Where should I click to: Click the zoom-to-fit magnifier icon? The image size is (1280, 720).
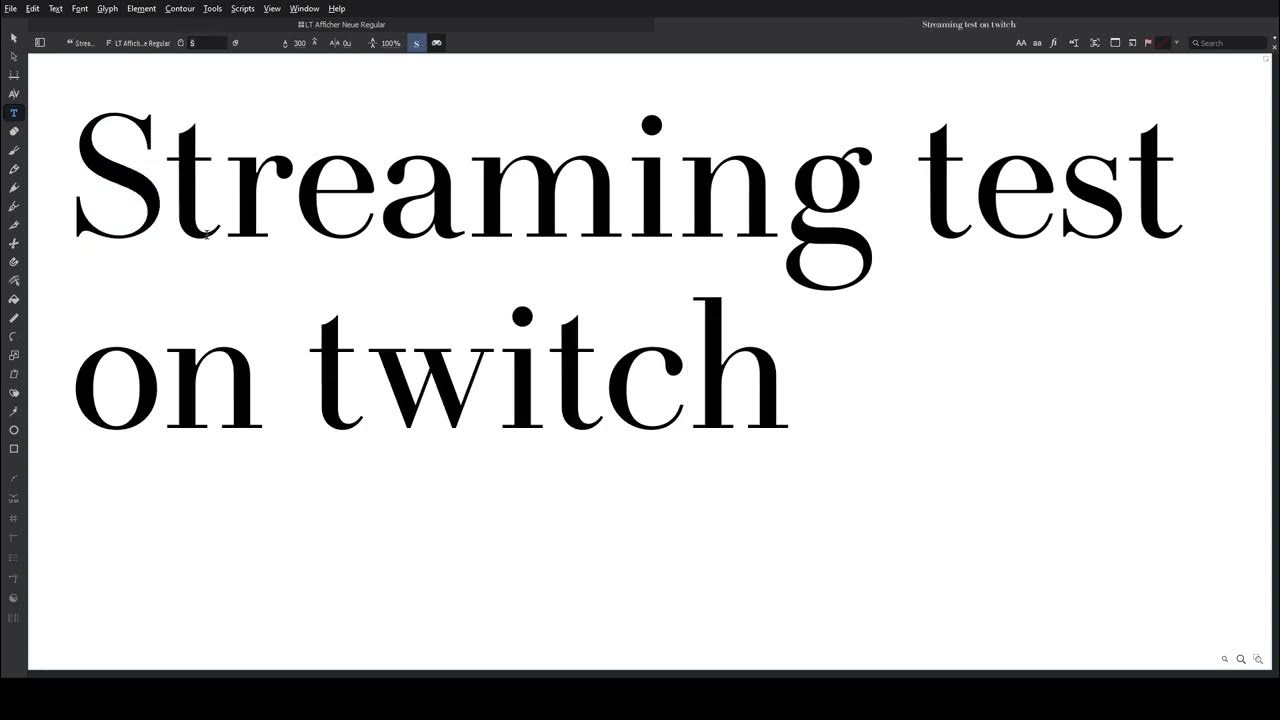1258,659
